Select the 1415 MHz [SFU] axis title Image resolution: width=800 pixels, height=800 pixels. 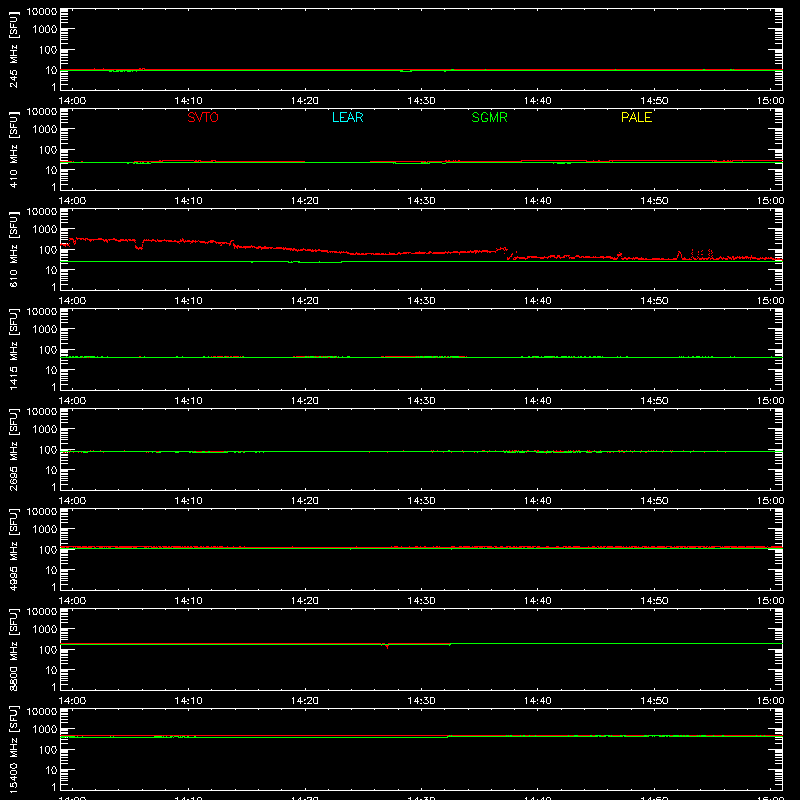[x=13, y=349]
